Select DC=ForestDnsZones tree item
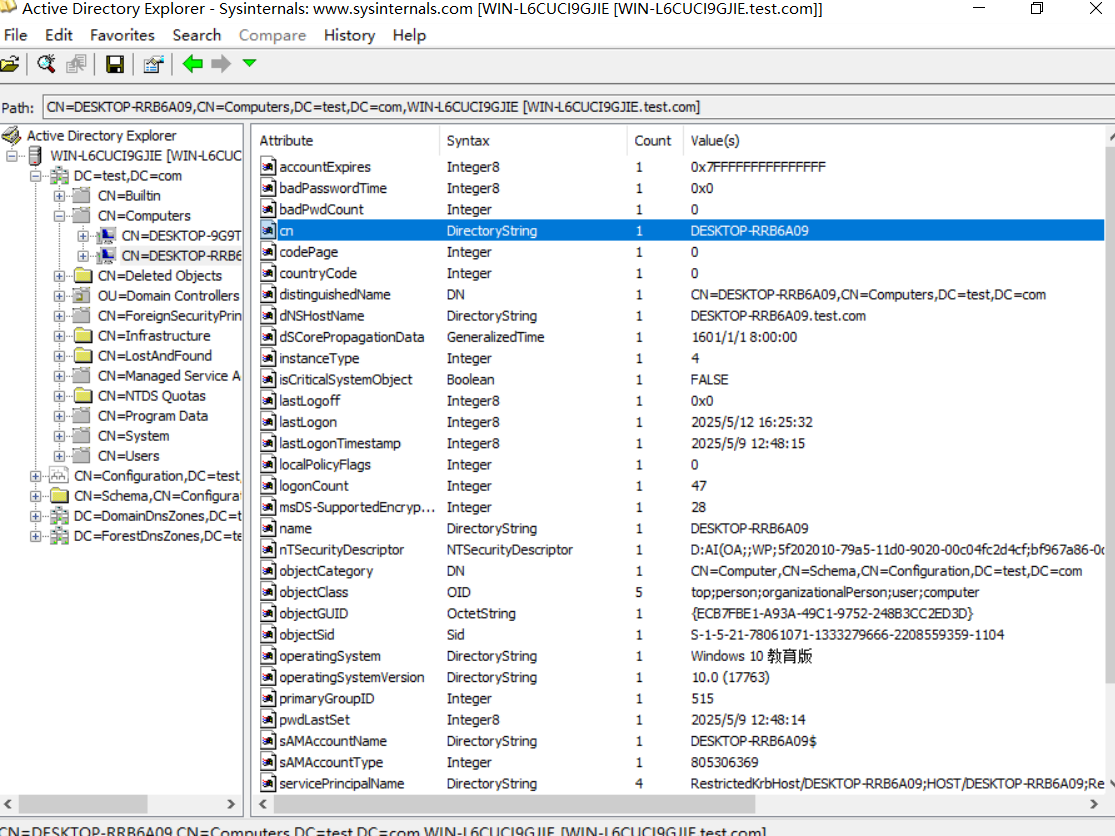This screenshot has height=836, width=1115. pyautogui.click(x=157, y=536)
